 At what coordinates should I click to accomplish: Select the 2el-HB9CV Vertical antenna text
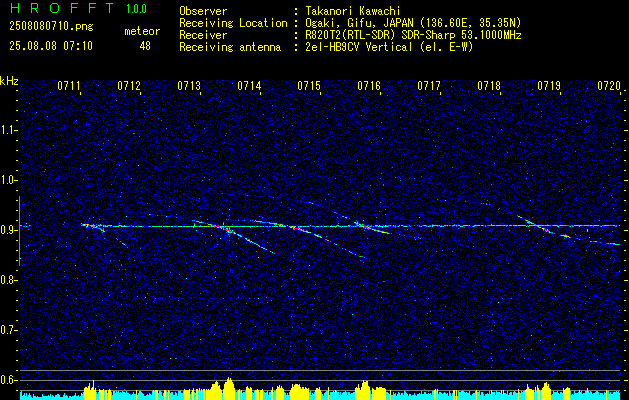tap(389, 47)
